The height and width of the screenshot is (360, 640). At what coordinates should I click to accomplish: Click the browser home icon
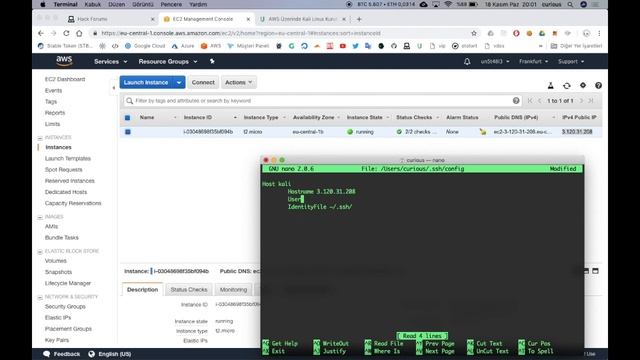click(79, 33)
